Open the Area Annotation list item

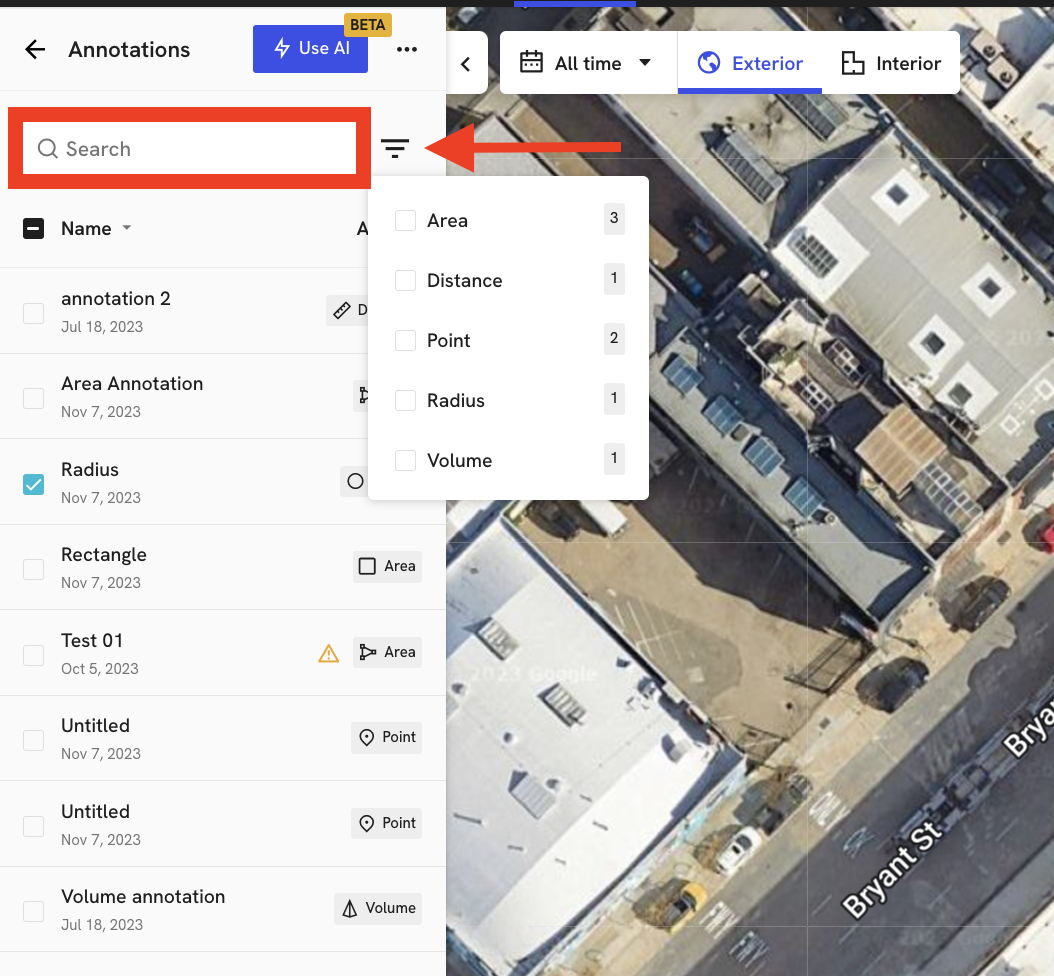pyautogui.click(x=132, y=385)
